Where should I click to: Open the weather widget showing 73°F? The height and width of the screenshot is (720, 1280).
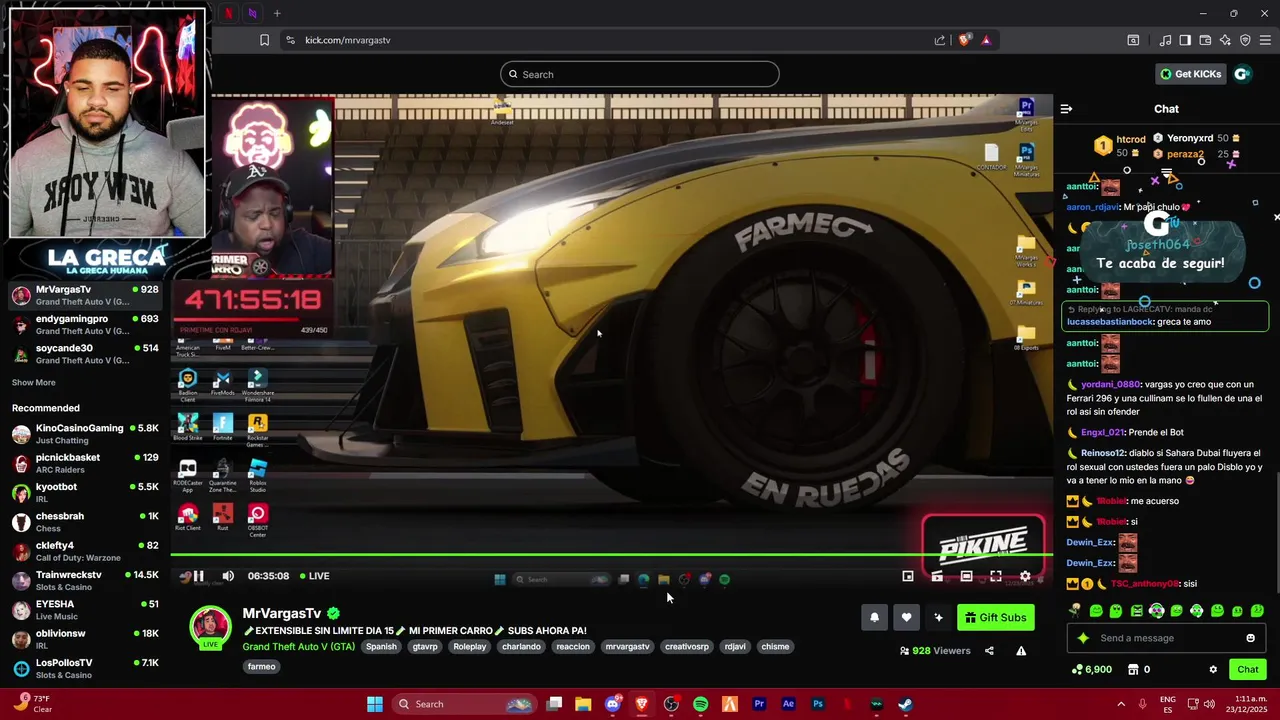[x=32, y=704]
